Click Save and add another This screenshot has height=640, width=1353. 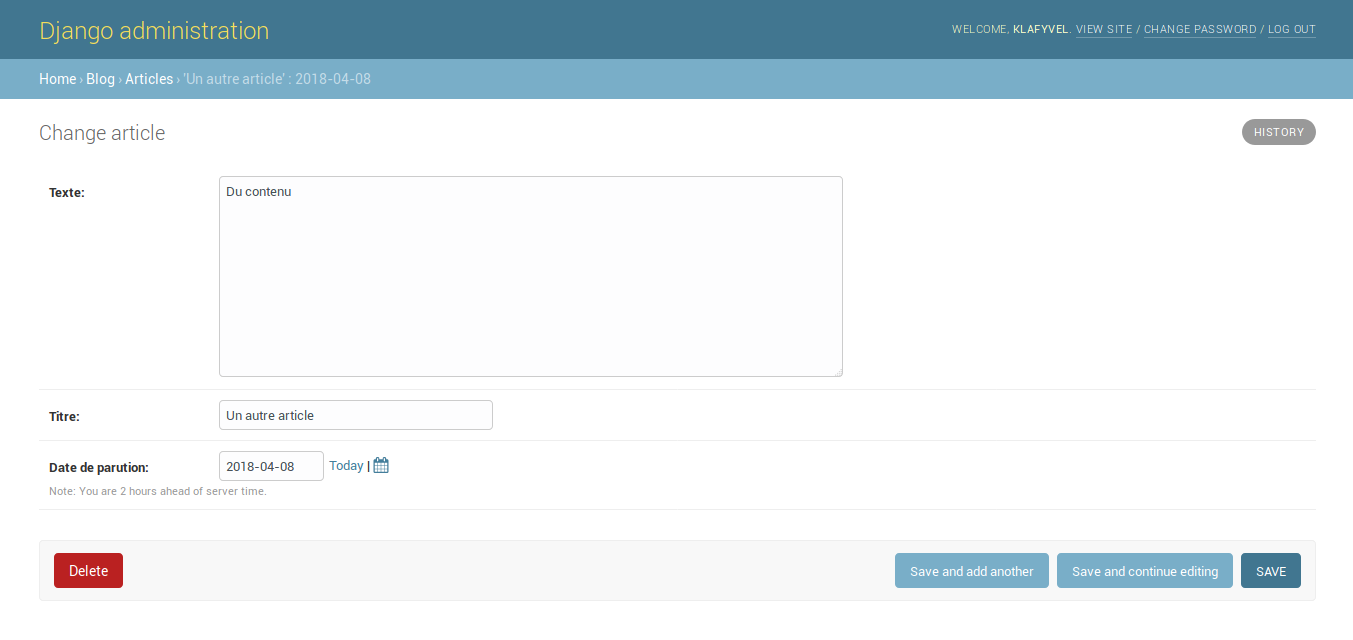tap(971, 571)
